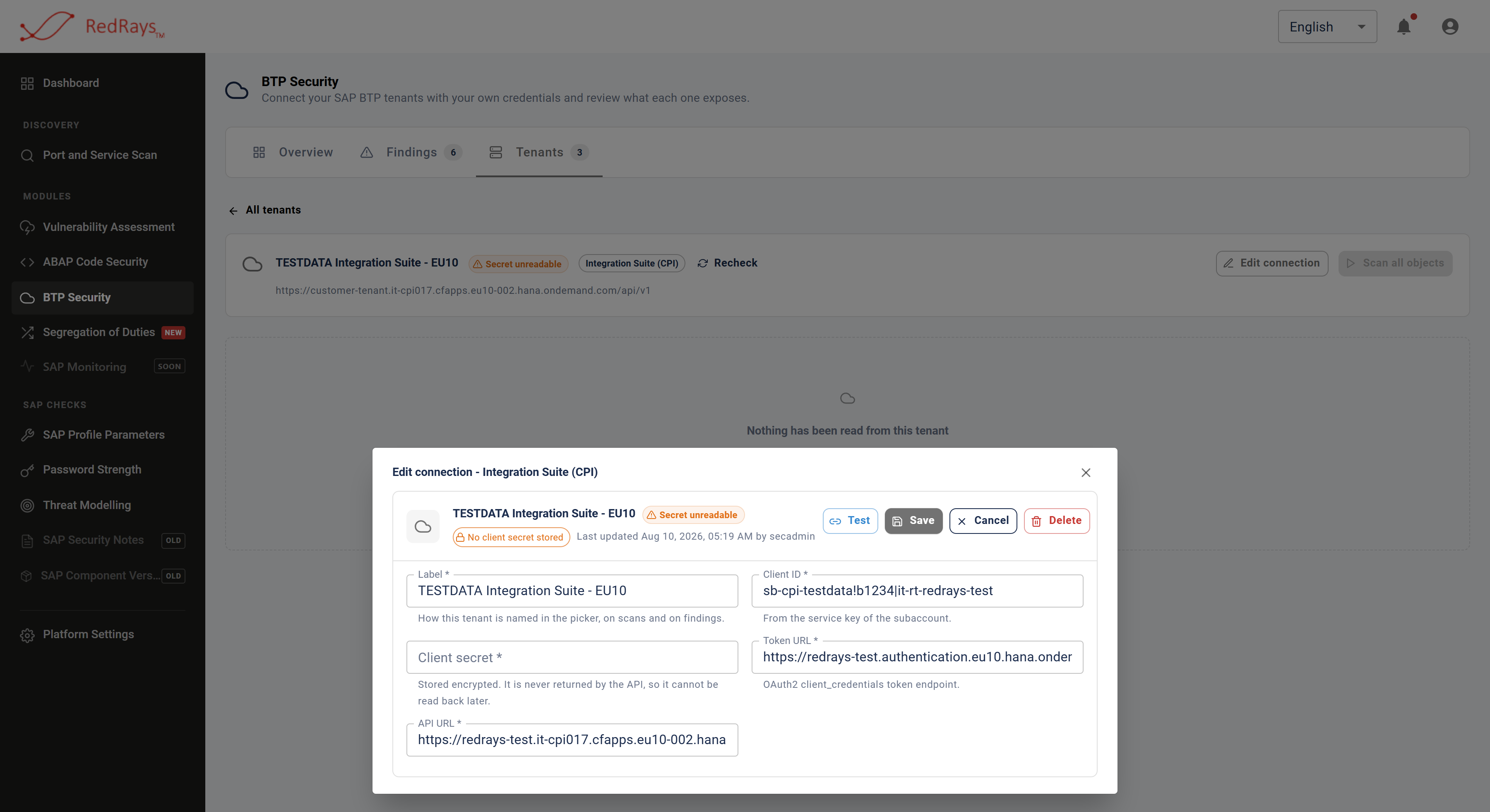Image resolution: width=1490 pixels, height=812 pixels.
Task: Save the connection changes
Action: 913,521
